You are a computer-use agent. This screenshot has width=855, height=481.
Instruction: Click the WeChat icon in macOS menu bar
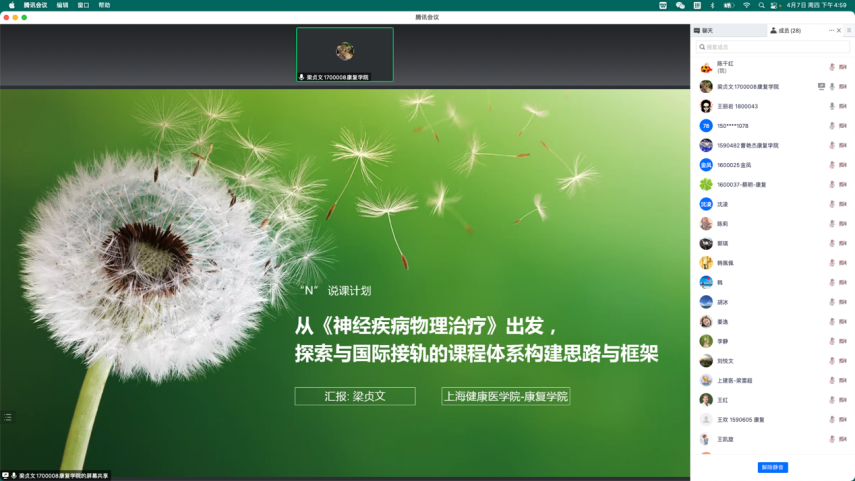680,5
